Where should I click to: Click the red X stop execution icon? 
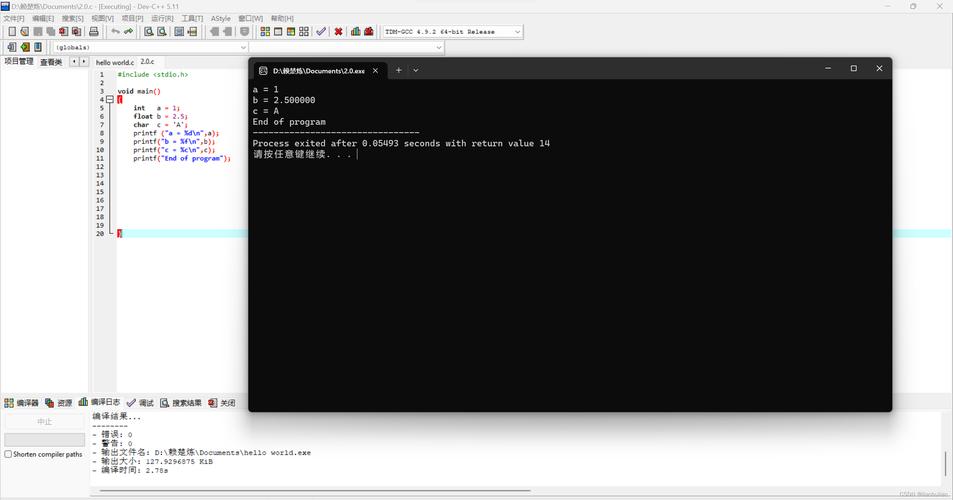338,32
